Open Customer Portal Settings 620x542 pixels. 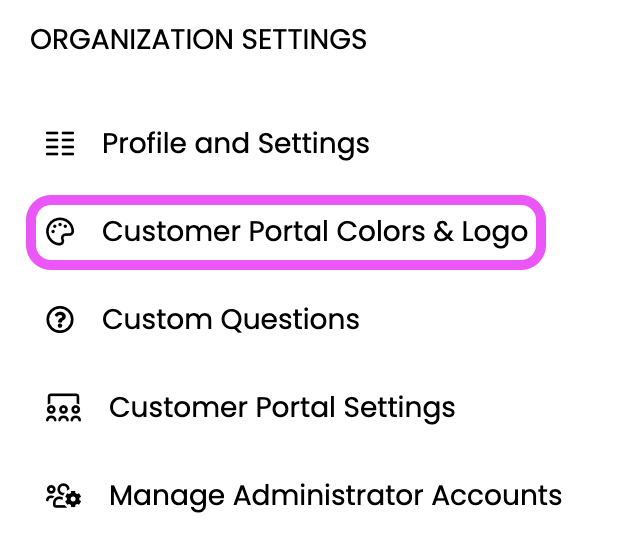pyautogui.click(x=282, y=408)
